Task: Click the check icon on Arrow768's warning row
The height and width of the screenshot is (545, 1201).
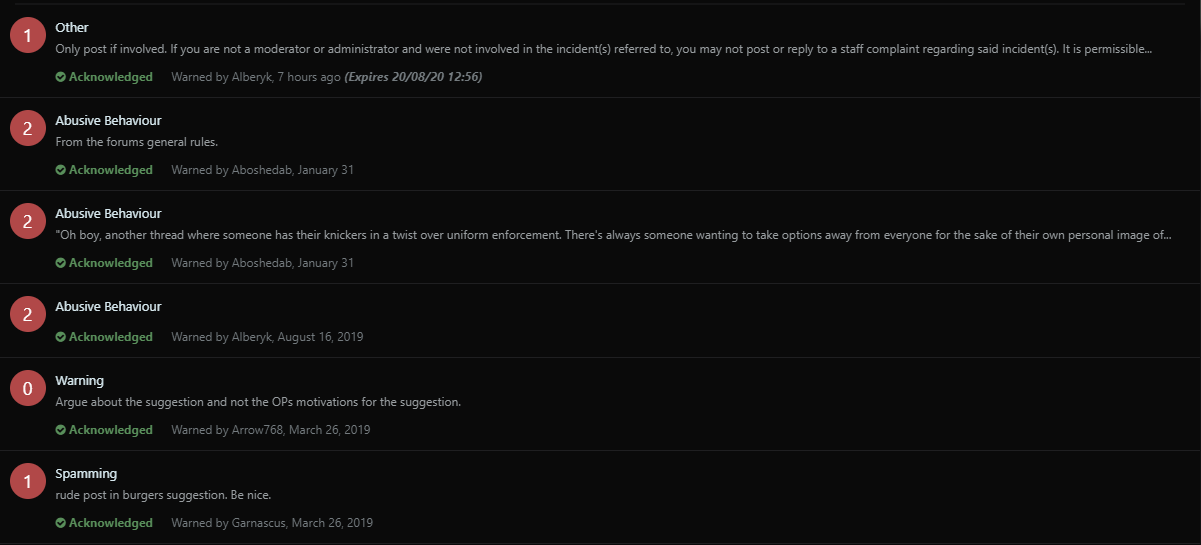Action: pyautogui.click(x=61, y=430)
